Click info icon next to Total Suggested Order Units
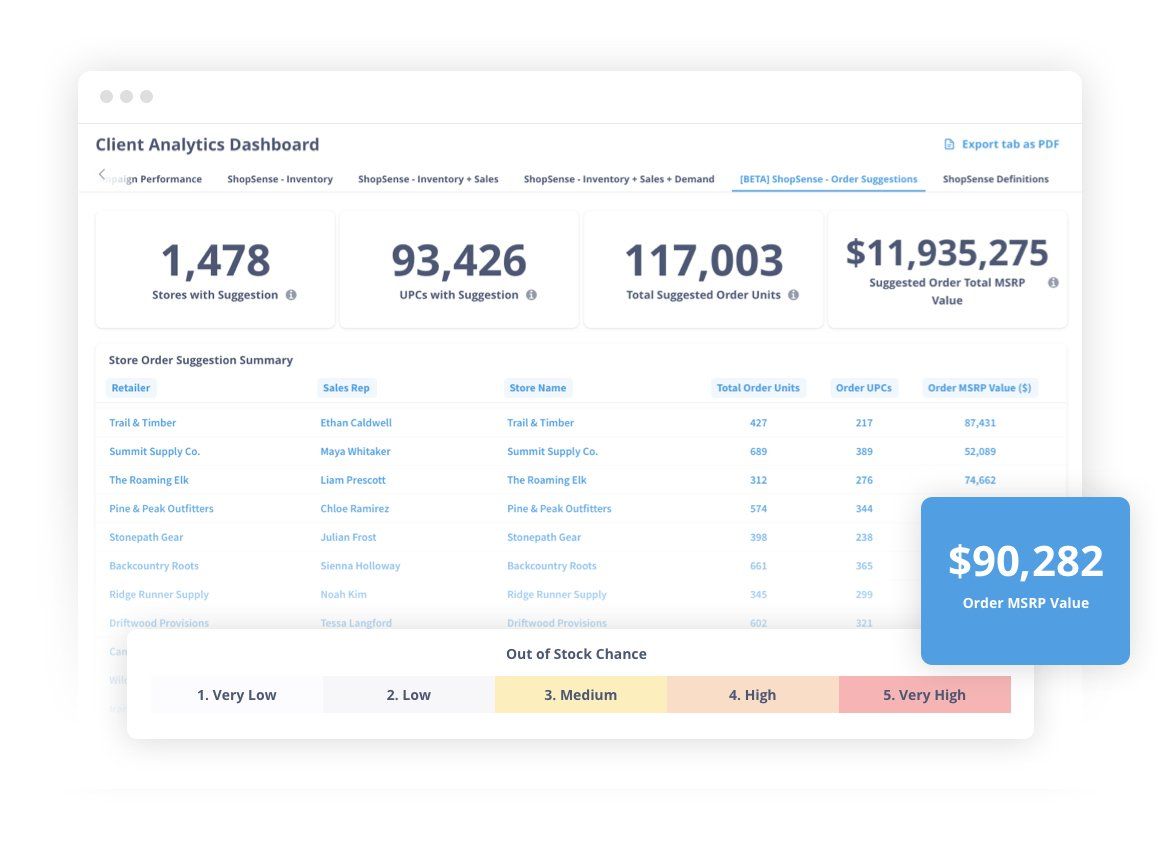The image size is (1160, 860). (x=793, y=295)
